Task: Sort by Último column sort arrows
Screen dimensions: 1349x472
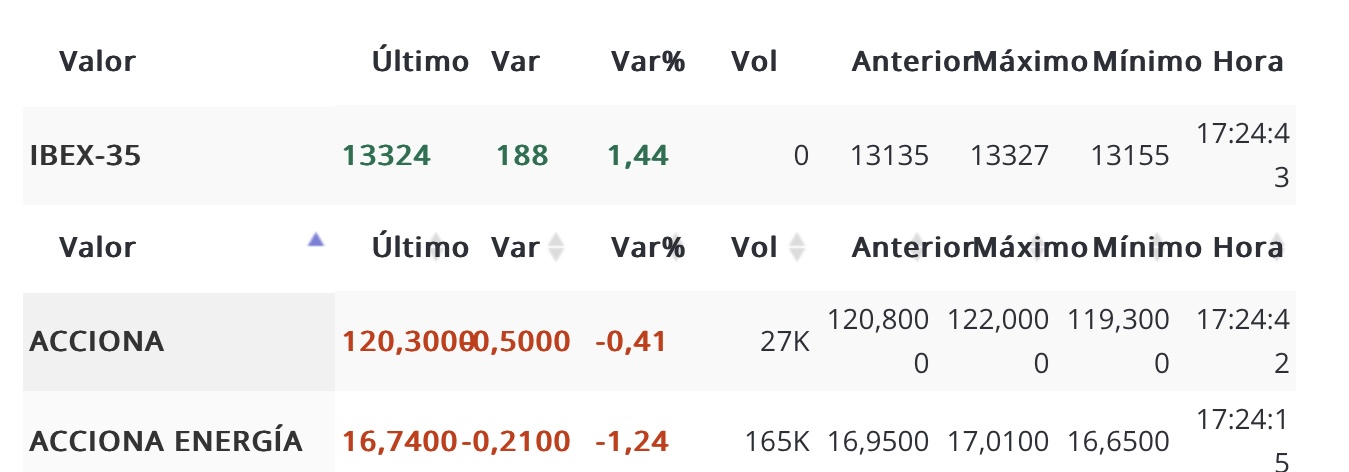Action: (436, 247)
